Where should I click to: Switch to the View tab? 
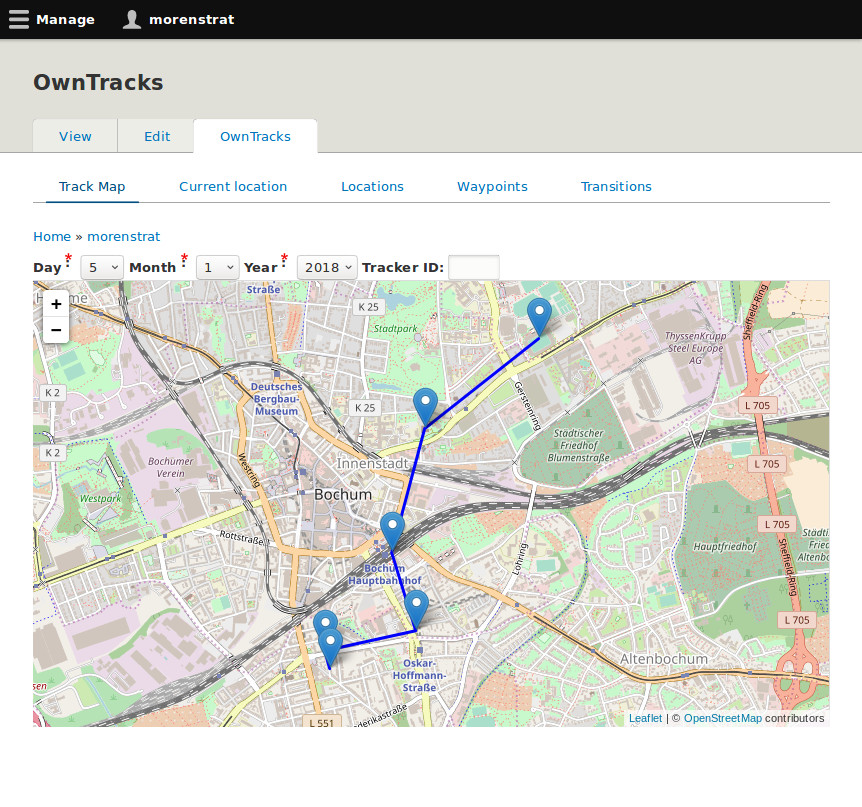tap(75, 136)
